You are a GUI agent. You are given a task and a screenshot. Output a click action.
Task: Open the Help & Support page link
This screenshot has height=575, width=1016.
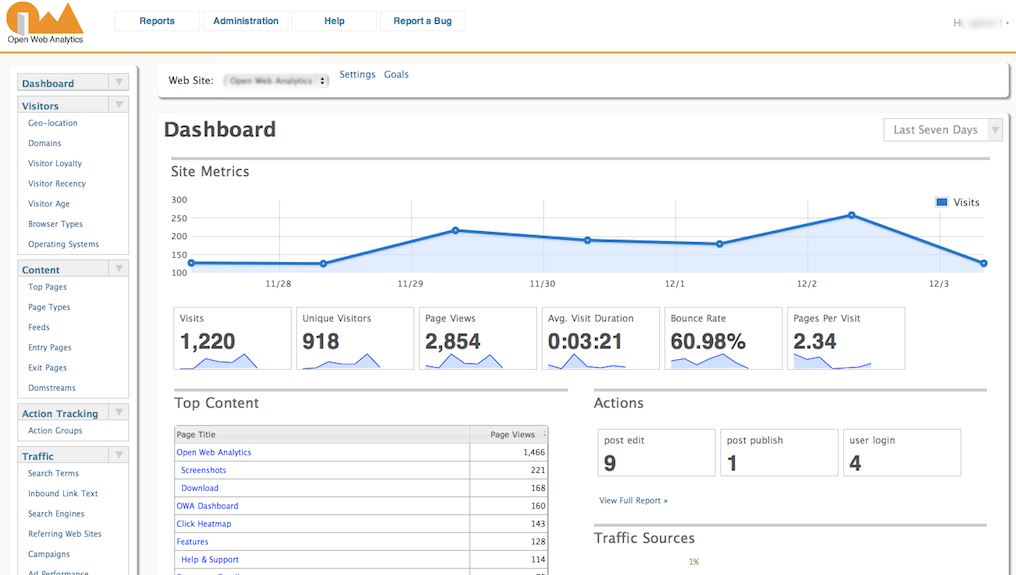pos(210,559)
